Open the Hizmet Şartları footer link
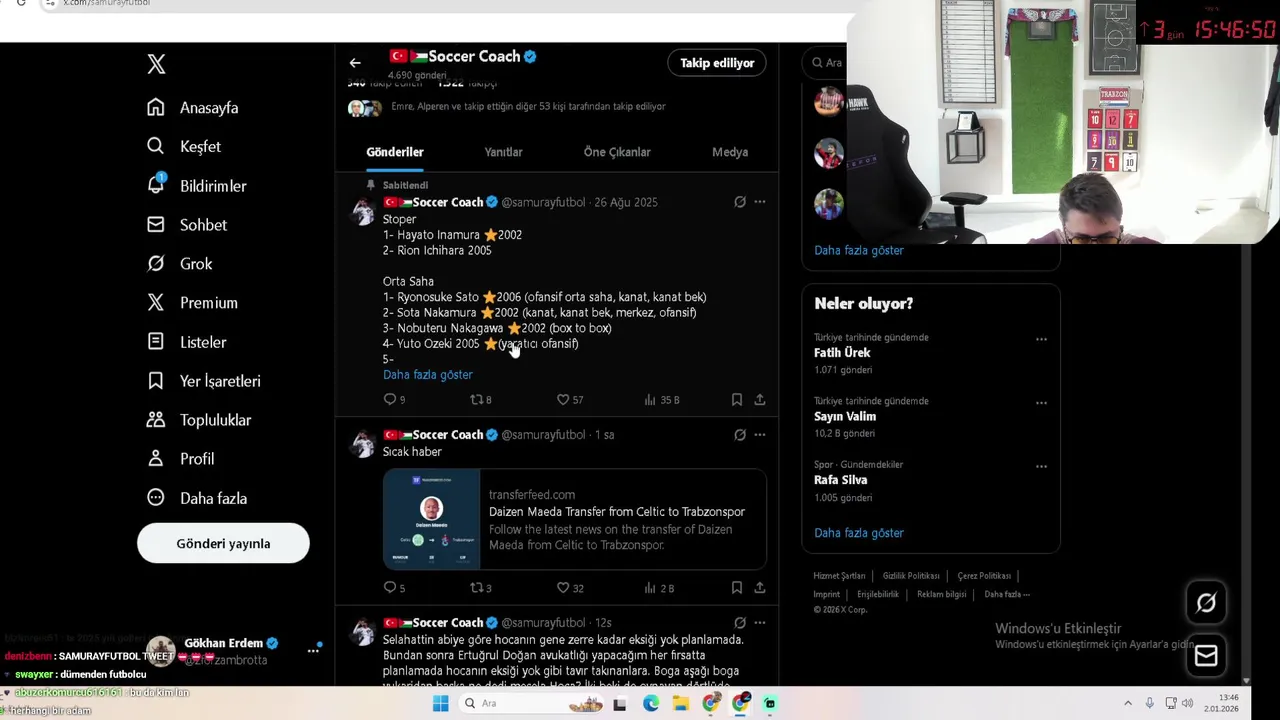Screen dimensions: 1280x720 pyautogui.click(x=839, y=576)
